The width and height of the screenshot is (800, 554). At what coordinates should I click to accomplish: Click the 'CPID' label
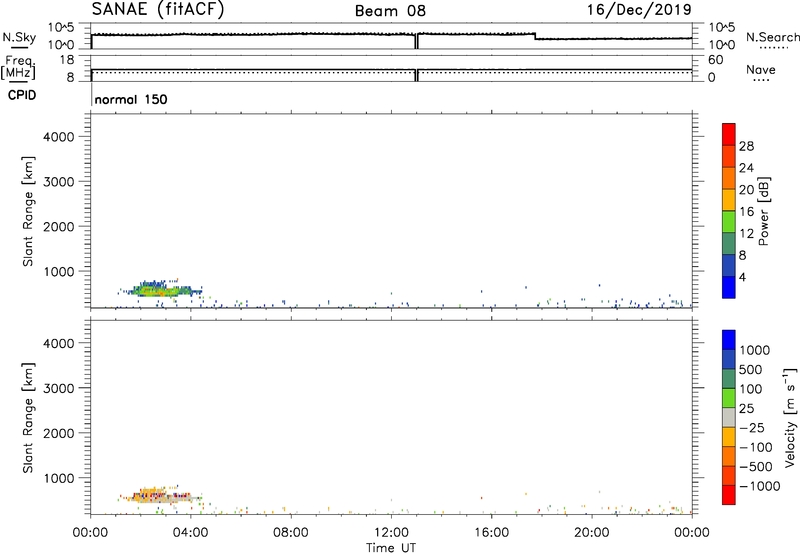point(22,95)
